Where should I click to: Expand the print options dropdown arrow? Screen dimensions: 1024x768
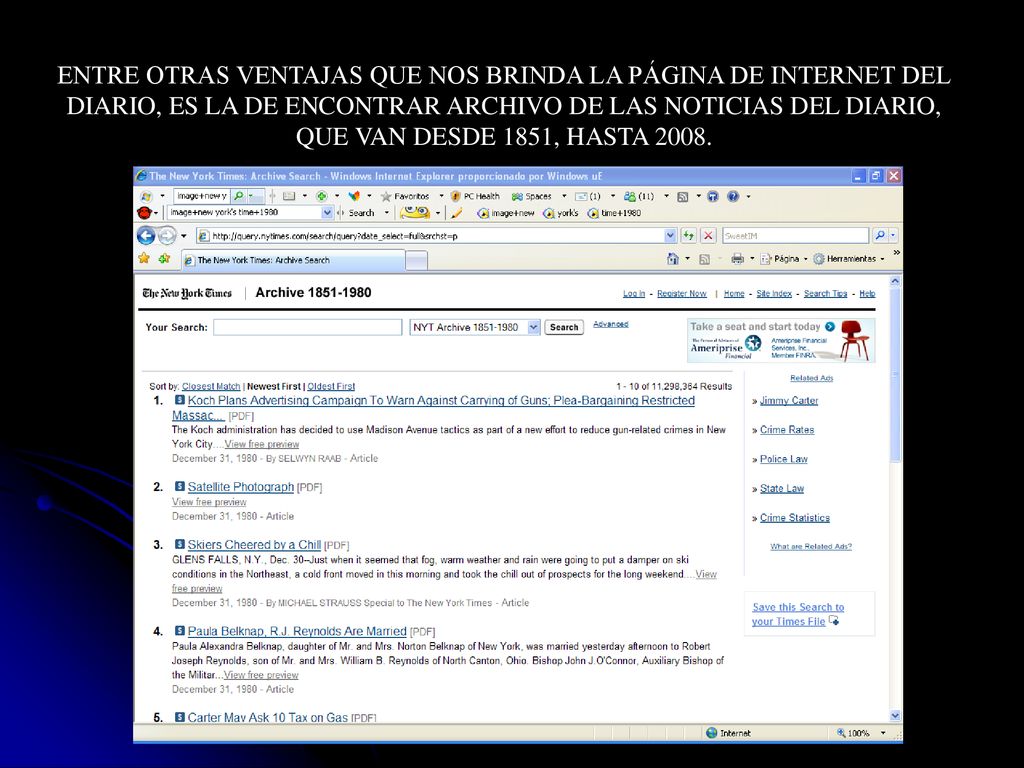(752, 259)
